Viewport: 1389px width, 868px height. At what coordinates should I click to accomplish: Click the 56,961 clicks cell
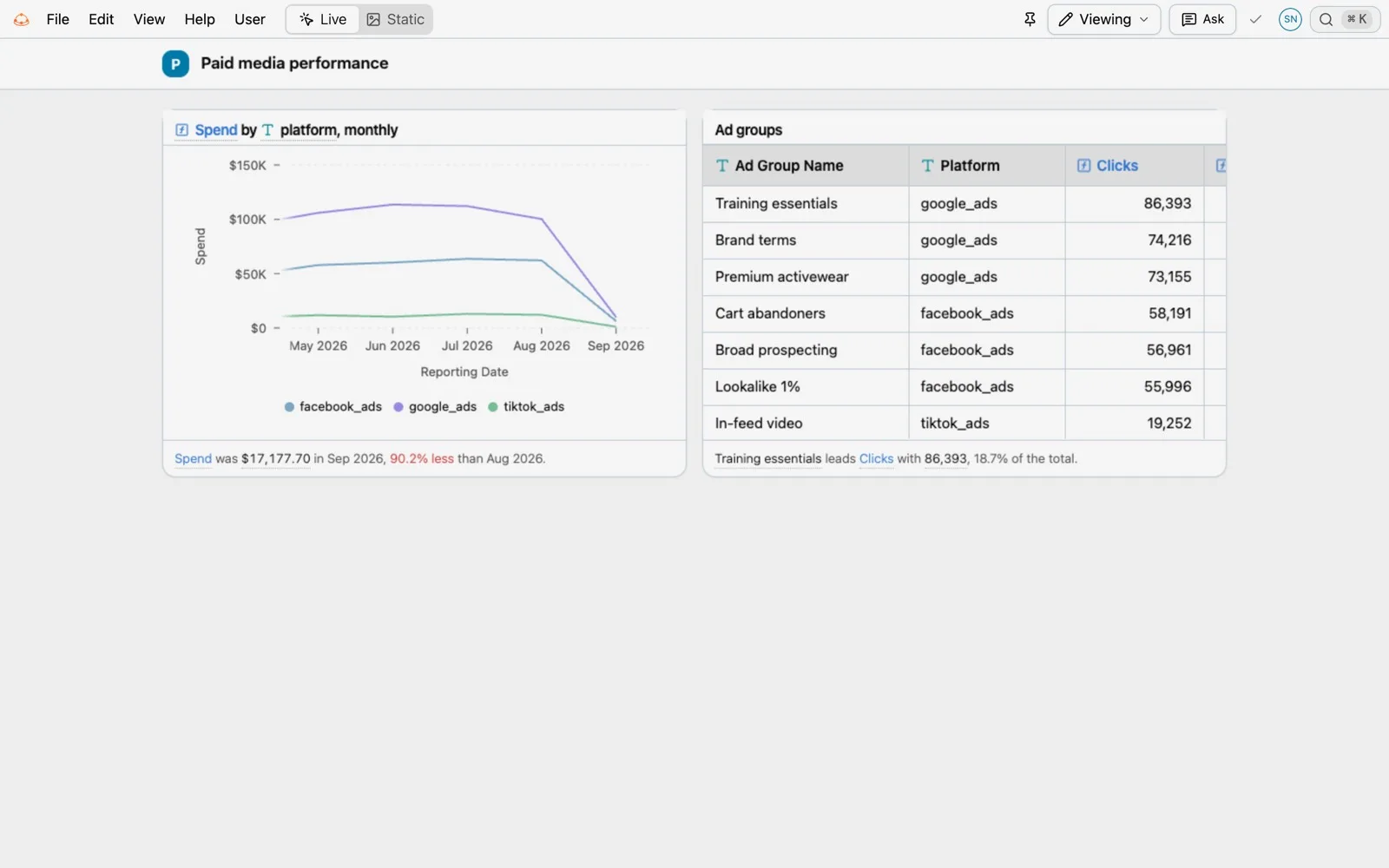click(x=1135, y=350)
